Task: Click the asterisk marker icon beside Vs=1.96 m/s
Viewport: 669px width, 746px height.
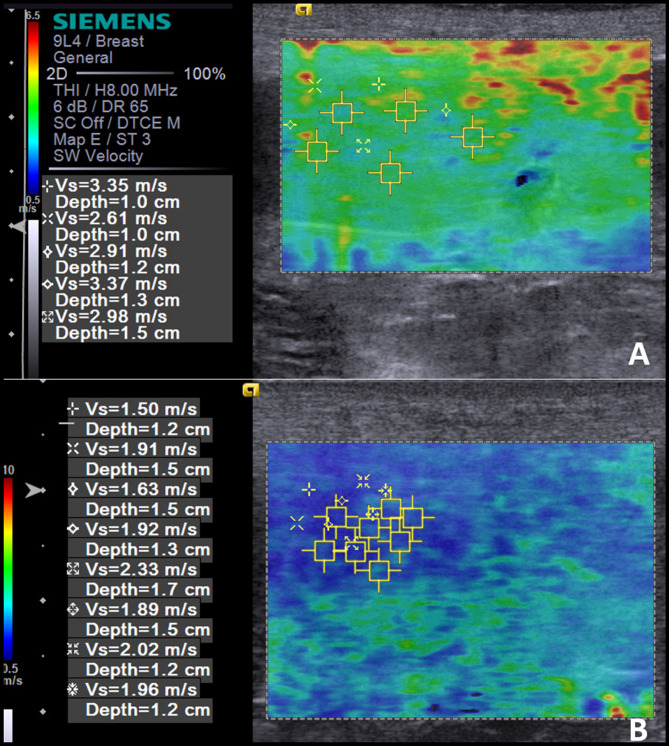Action: click(x=73, y=689)
